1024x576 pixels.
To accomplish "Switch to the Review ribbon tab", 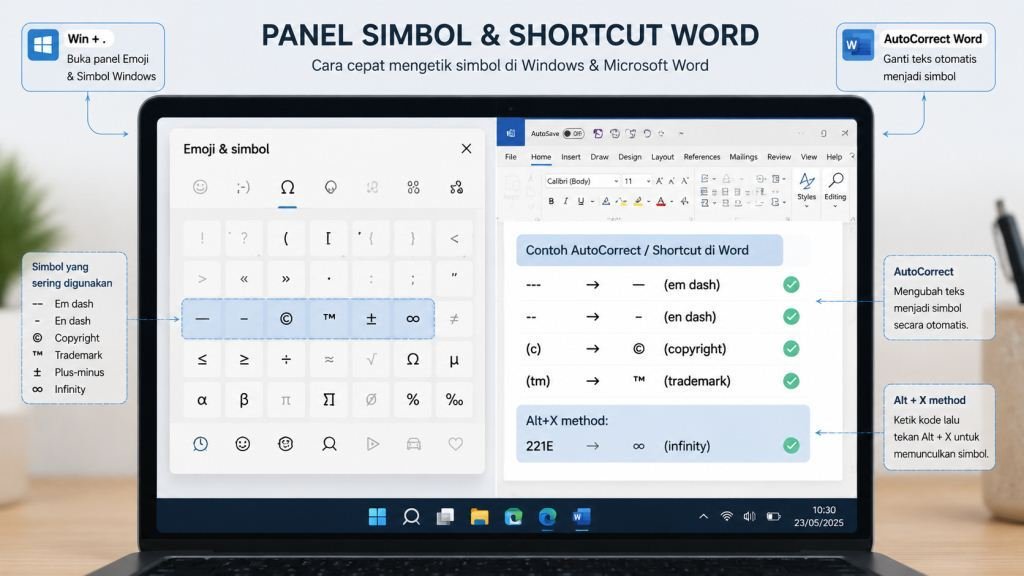I will tap(778, 157).
